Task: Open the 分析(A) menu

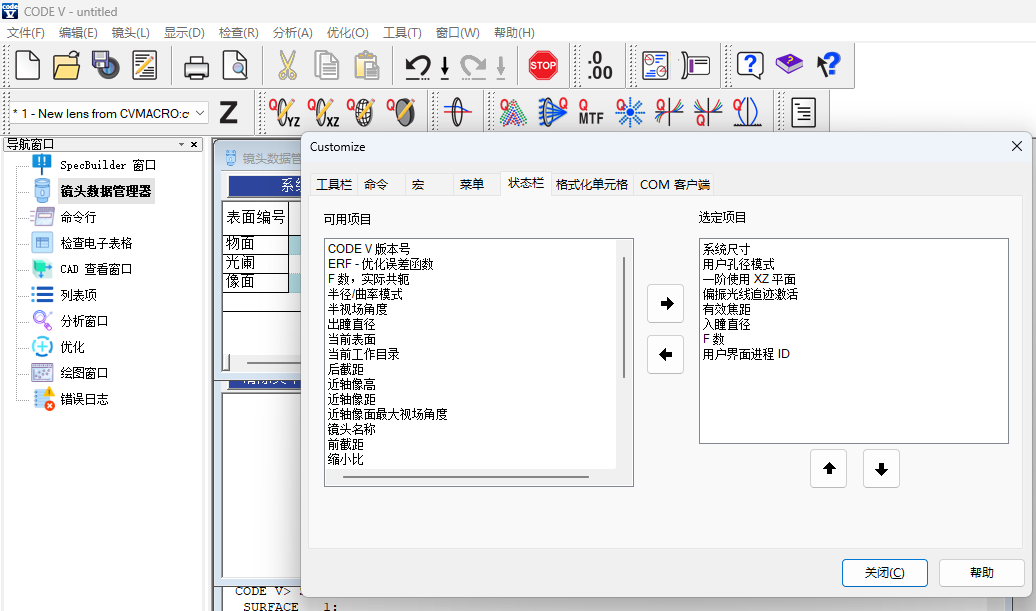Action: (292, 33)
